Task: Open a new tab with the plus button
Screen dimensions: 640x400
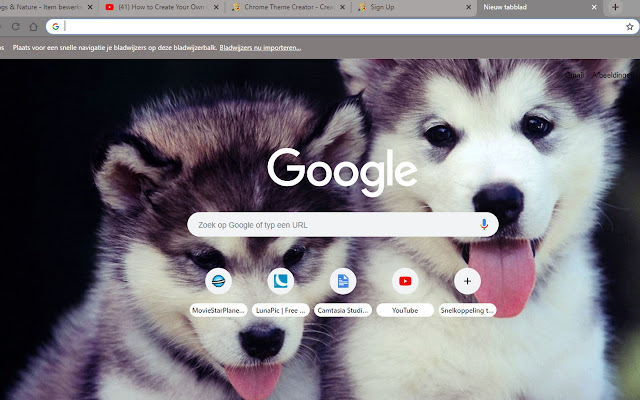Action: [615, 7]
